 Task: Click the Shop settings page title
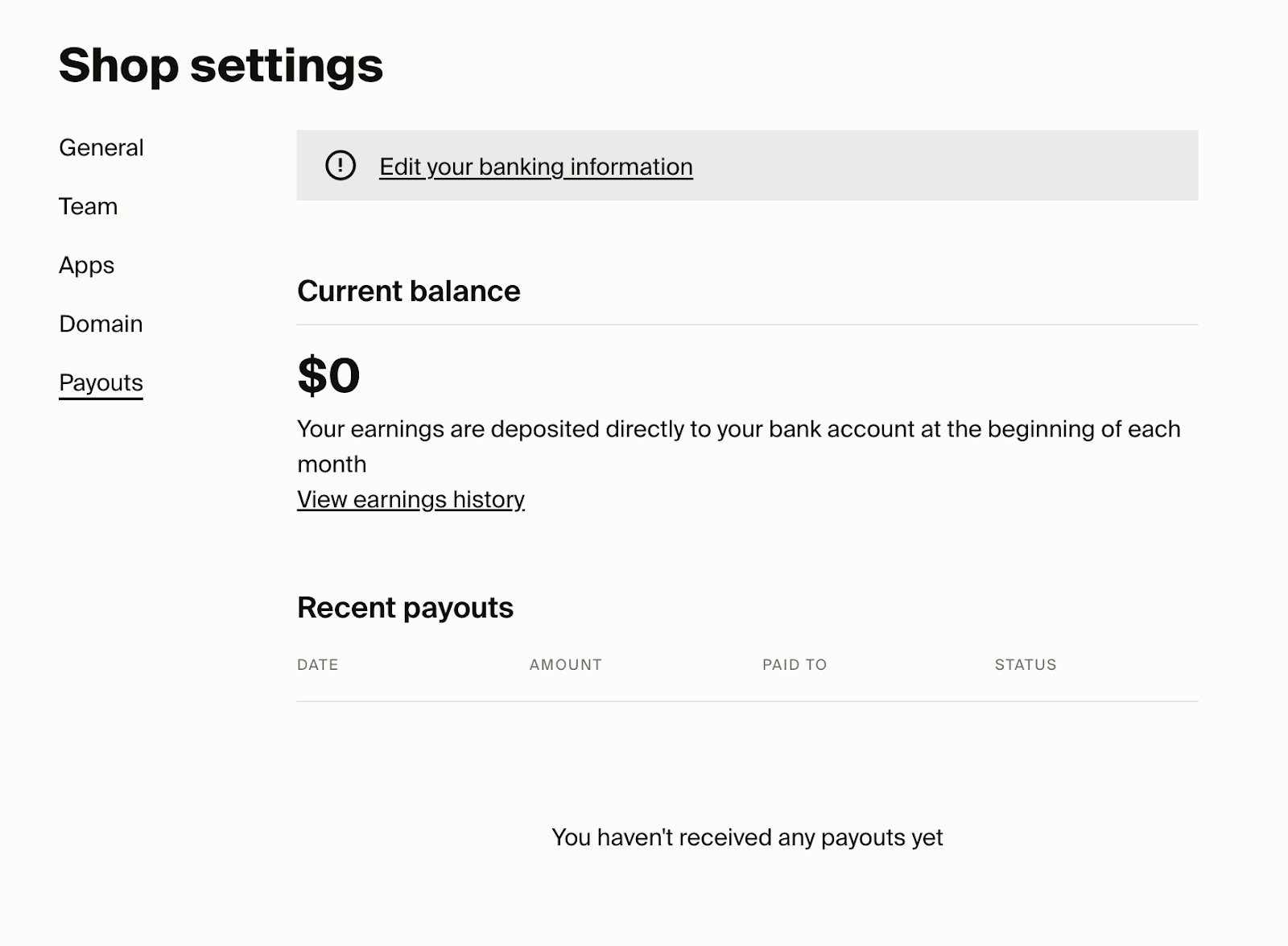click(x=221, y=65)
